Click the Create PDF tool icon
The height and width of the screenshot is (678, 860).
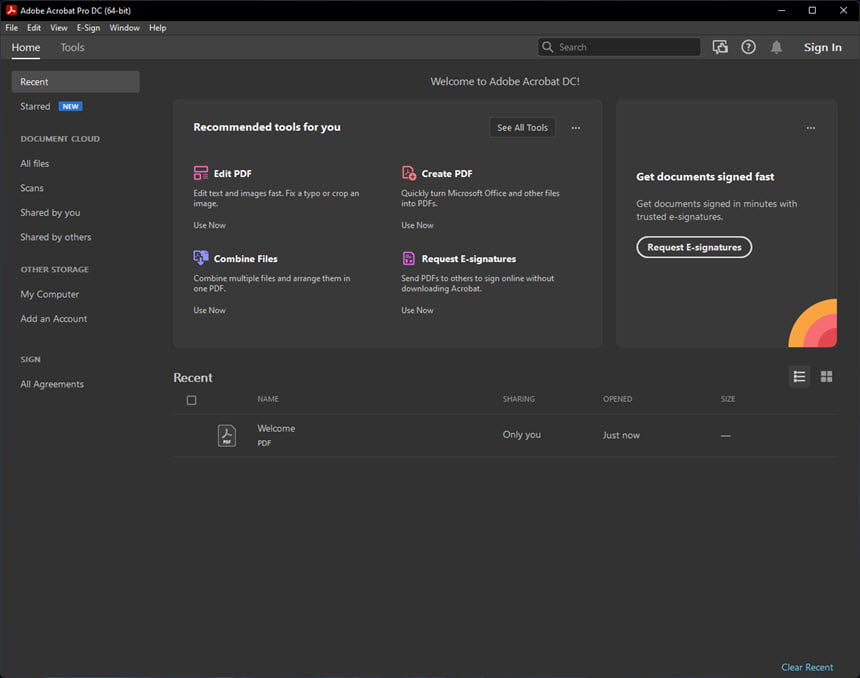(x=409, y=173)
